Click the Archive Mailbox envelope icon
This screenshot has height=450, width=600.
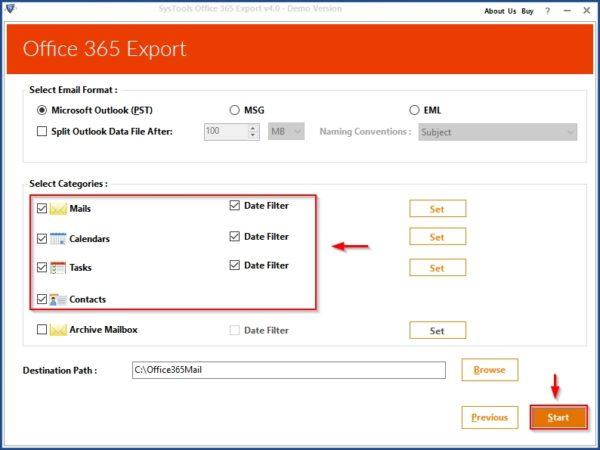pos(58,330)
